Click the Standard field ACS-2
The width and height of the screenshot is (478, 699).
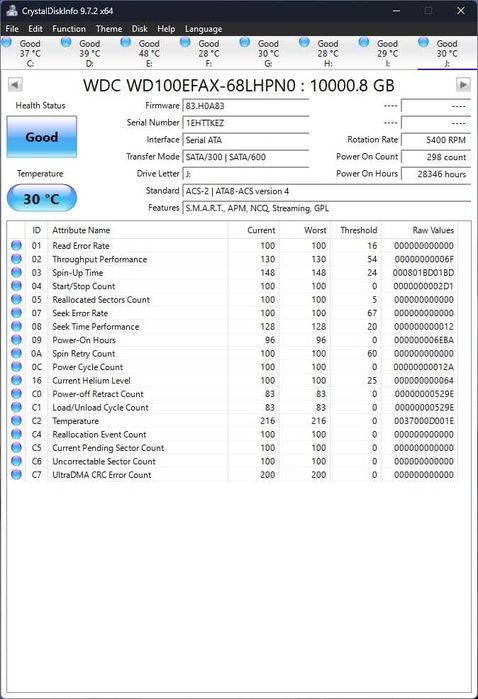[x=326, y=191]
